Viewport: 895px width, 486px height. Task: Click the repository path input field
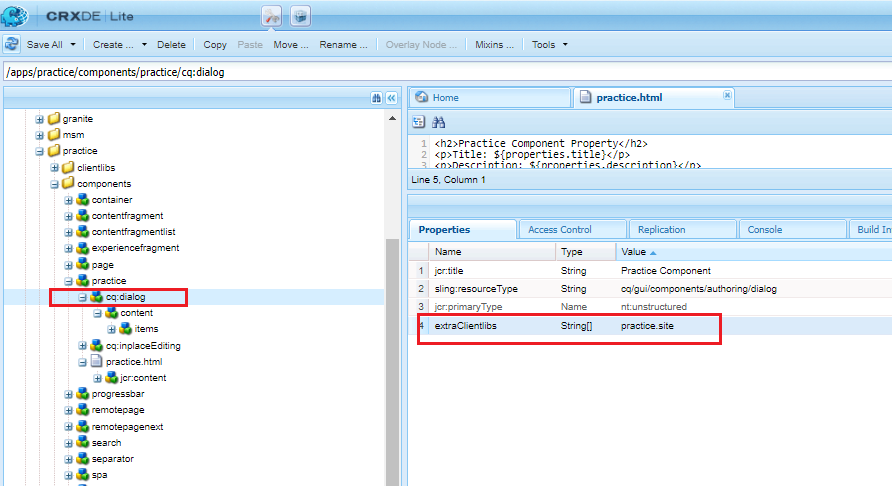coord(448,72)
